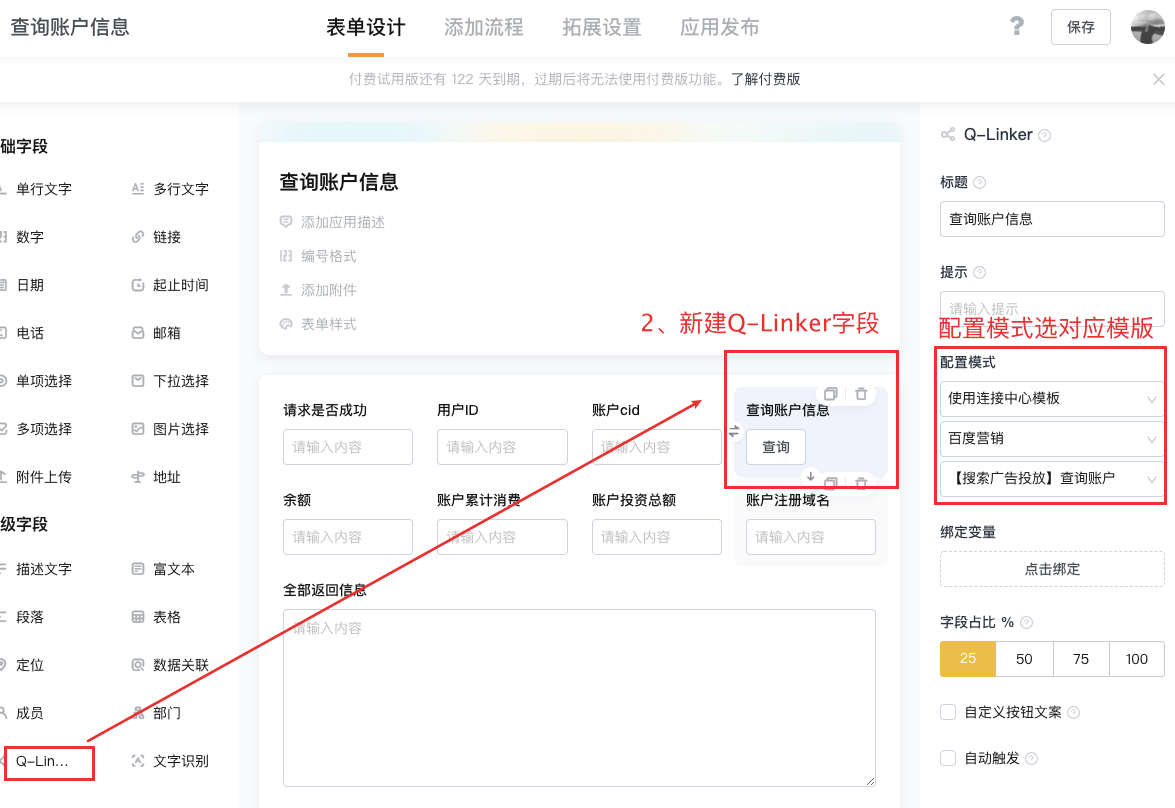The width and height of the screenshot is (1175, 808).
Task: Click the 账户cid input field
Action: pyautogui.click(x=656, y=447)
